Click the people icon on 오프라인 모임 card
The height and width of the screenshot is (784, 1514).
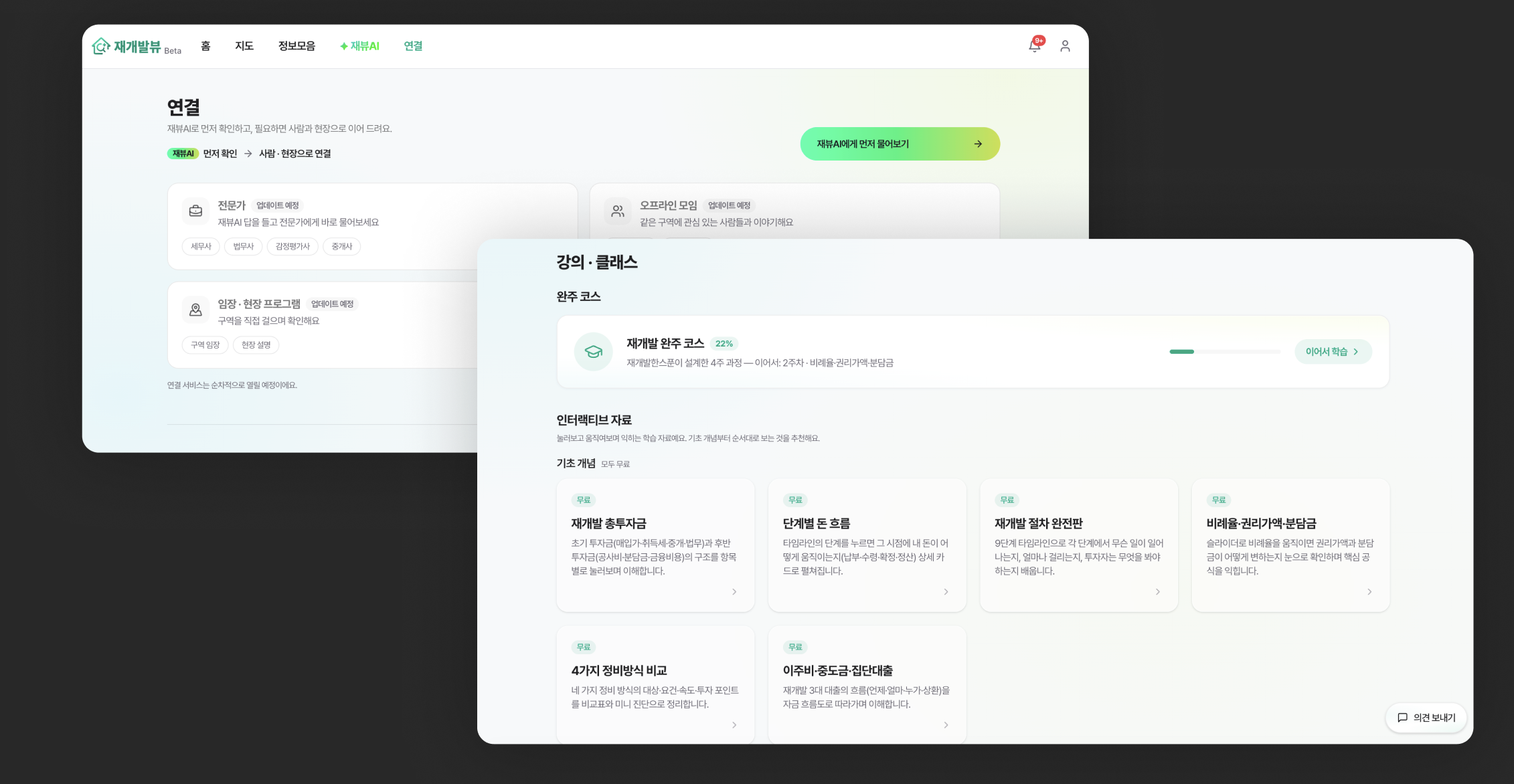(618, 211)
